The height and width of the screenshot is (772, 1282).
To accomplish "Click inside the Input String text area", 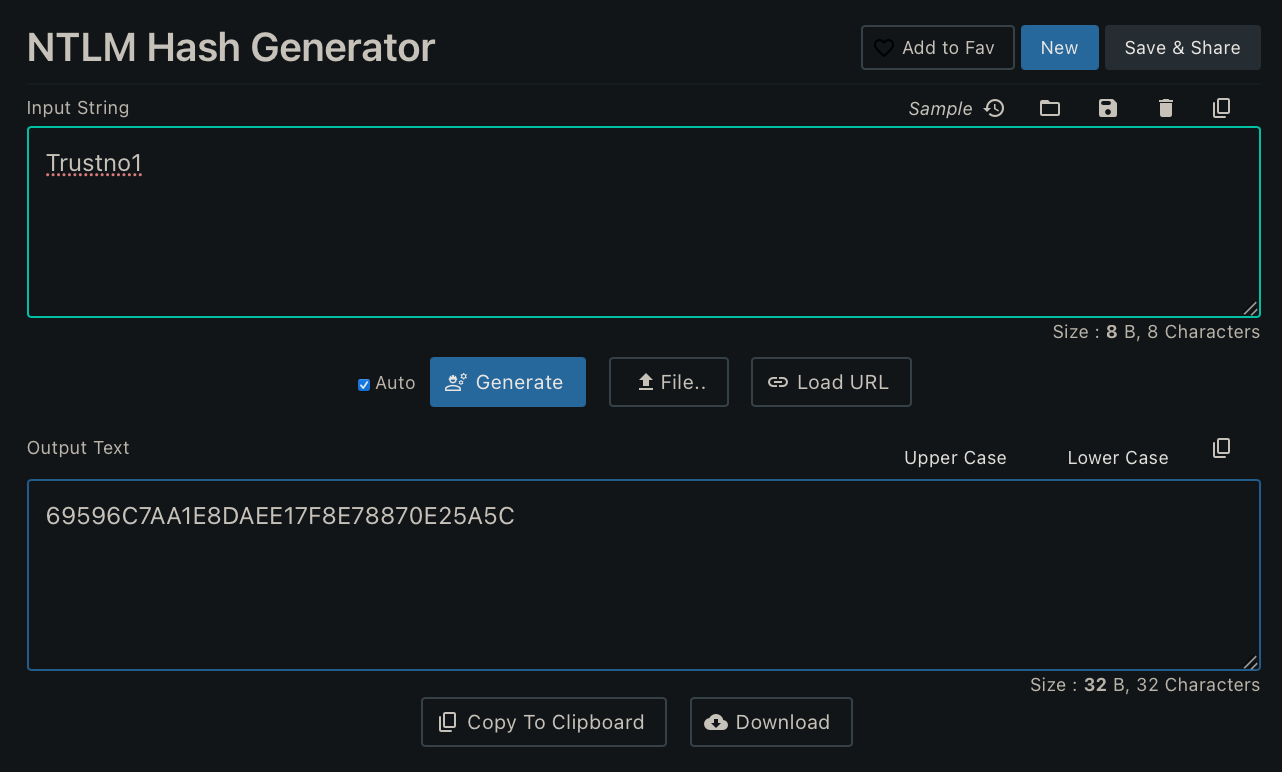I will coord(643,230).
